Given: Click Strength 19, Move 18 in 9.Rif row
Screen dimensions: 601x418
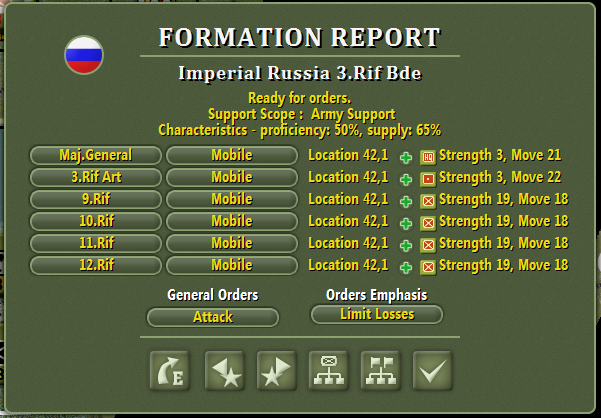Looking at the screenshot, I should 504,200.
